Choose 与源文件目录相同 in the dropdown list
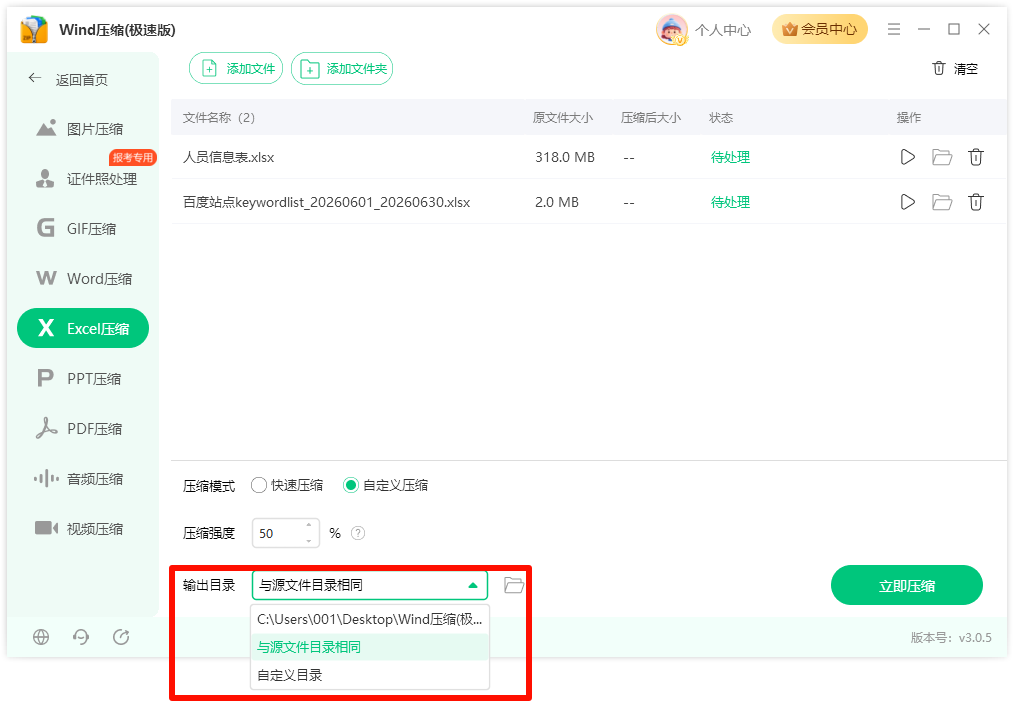This screenshot has height=702, width=1014. (370, 647)
